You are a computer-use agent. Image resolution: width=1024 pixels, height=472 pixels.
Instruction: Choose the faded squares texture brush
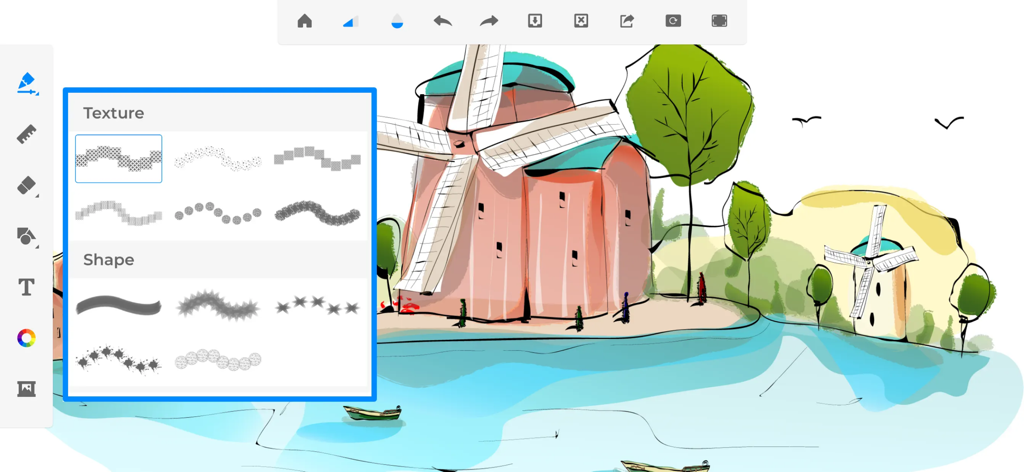pos(118,213)
